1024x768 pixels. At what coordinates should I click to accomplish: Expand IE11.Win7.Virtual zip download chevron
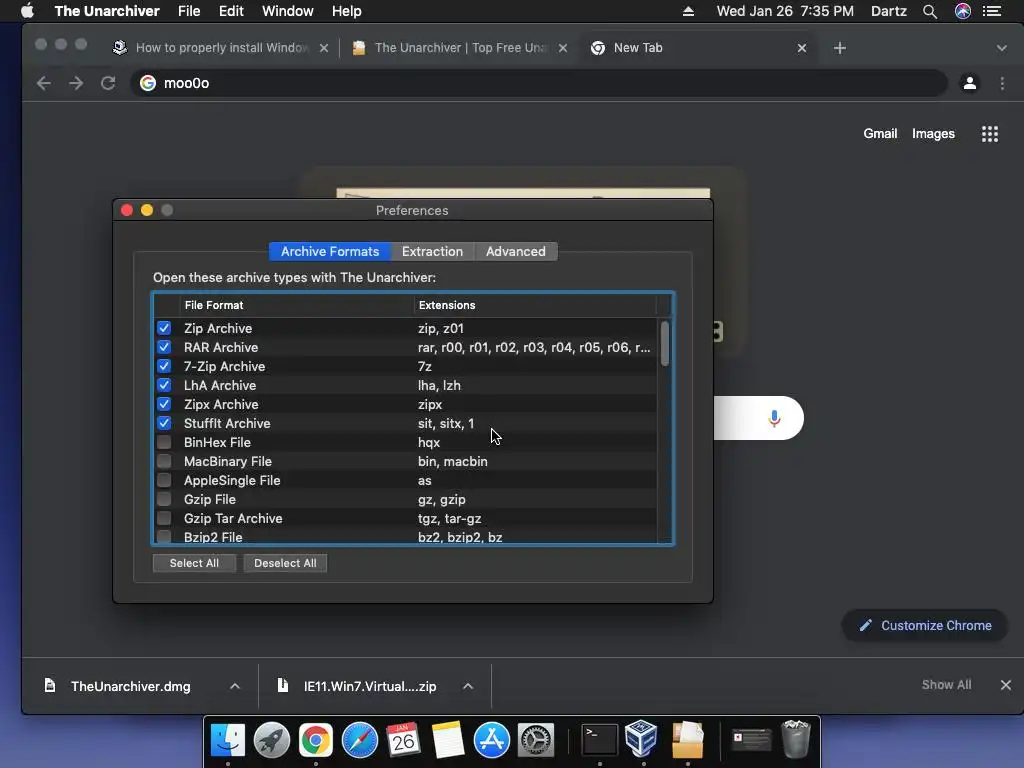[468, 686]
